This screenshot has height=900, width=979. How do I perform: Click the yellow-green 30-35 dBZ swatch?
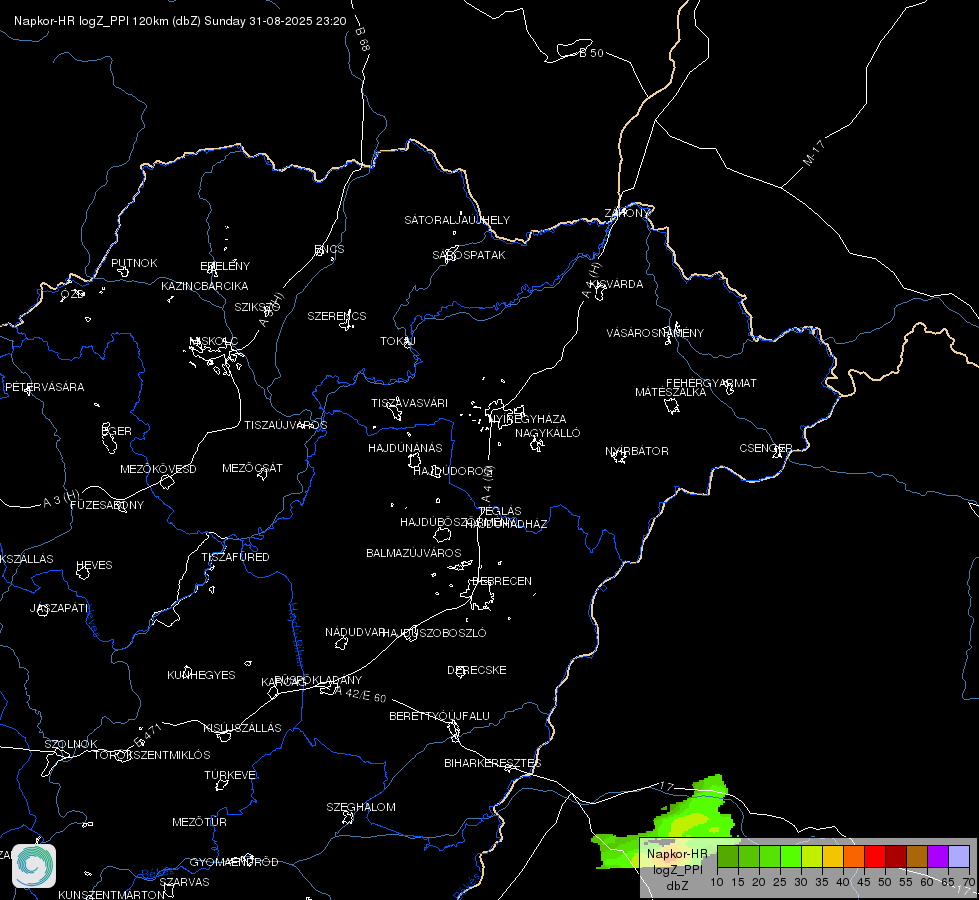812,856
